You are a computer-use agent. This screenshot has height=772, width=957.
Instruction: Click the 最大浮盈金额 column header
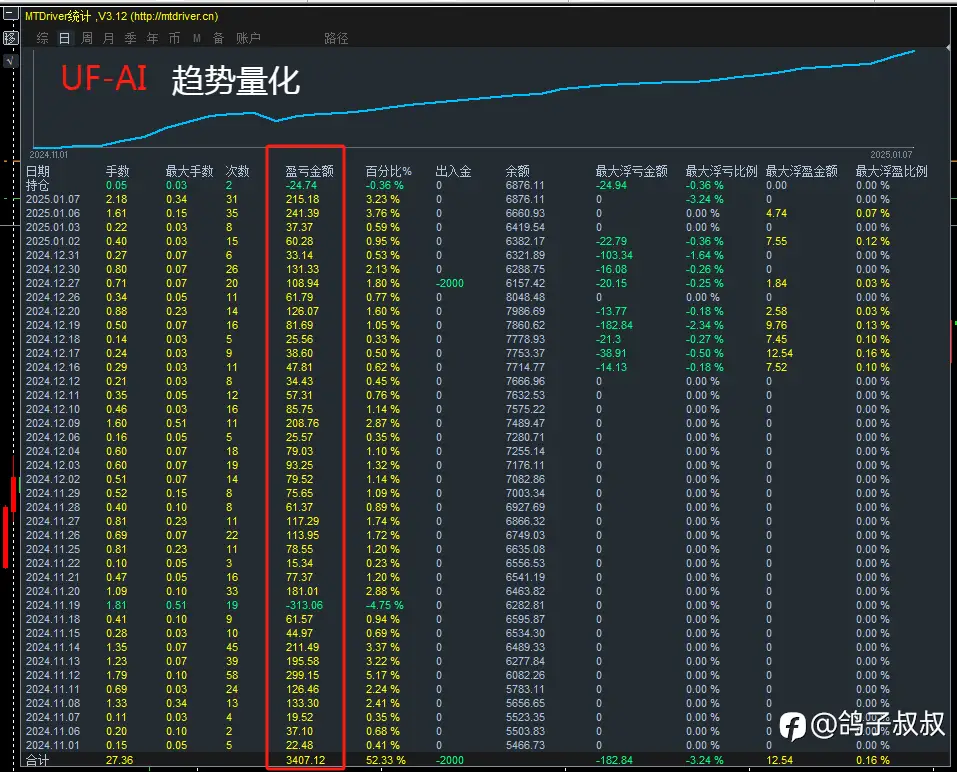pyautogui.click(x=801, y=171)
